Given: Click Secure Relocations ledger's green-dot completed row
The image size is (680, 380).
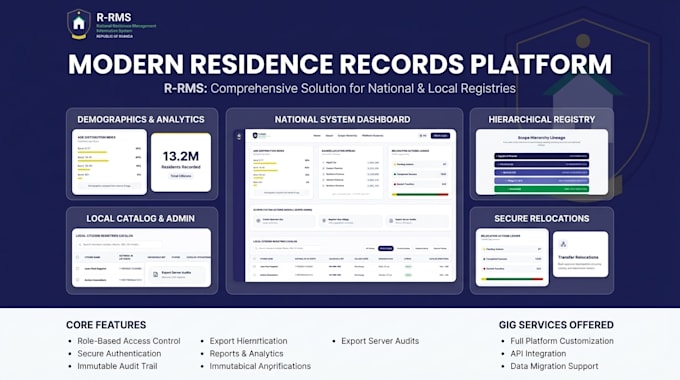Looking at the screenshot, I should coord(512,259).
